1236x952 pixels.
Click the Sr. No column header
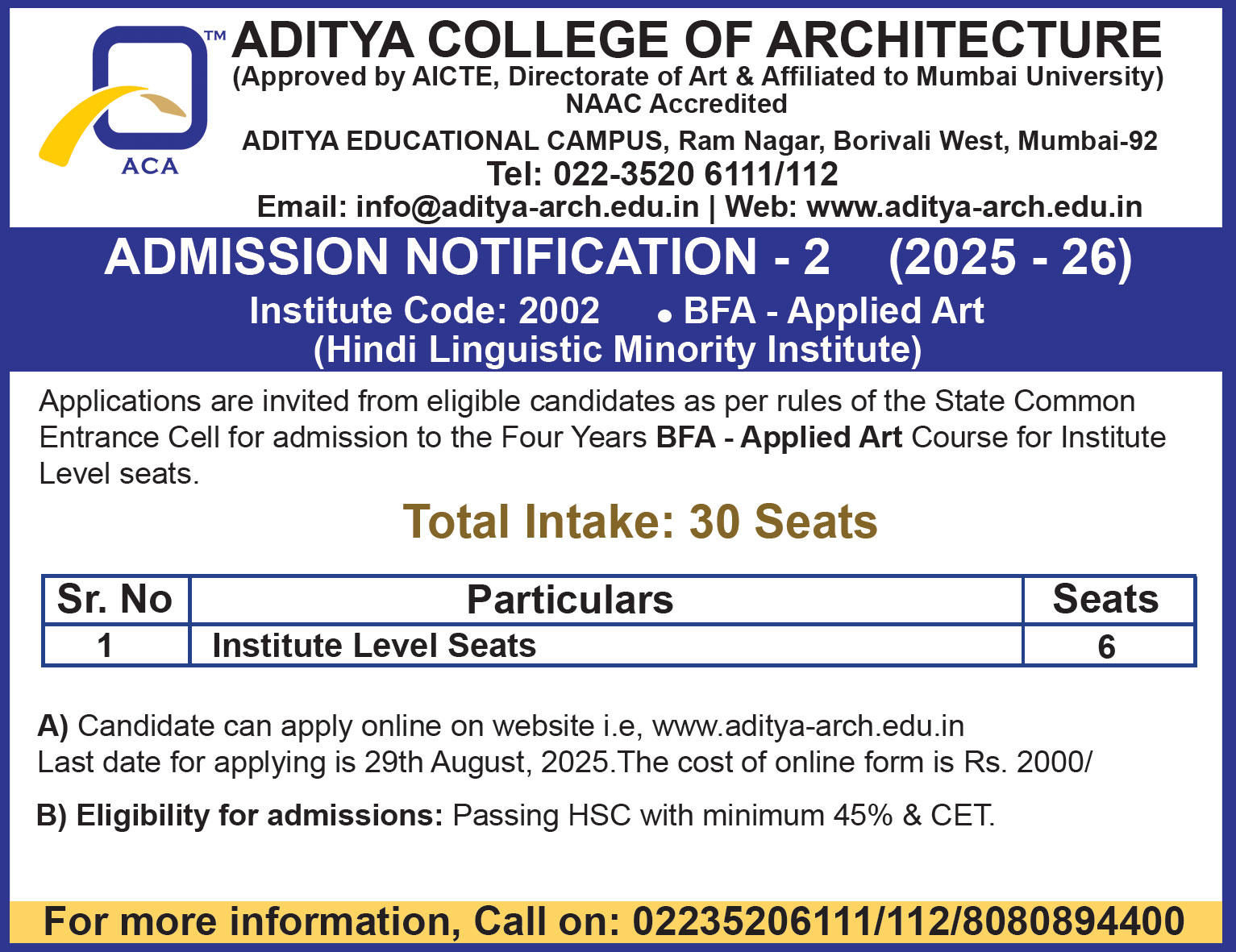115,600
